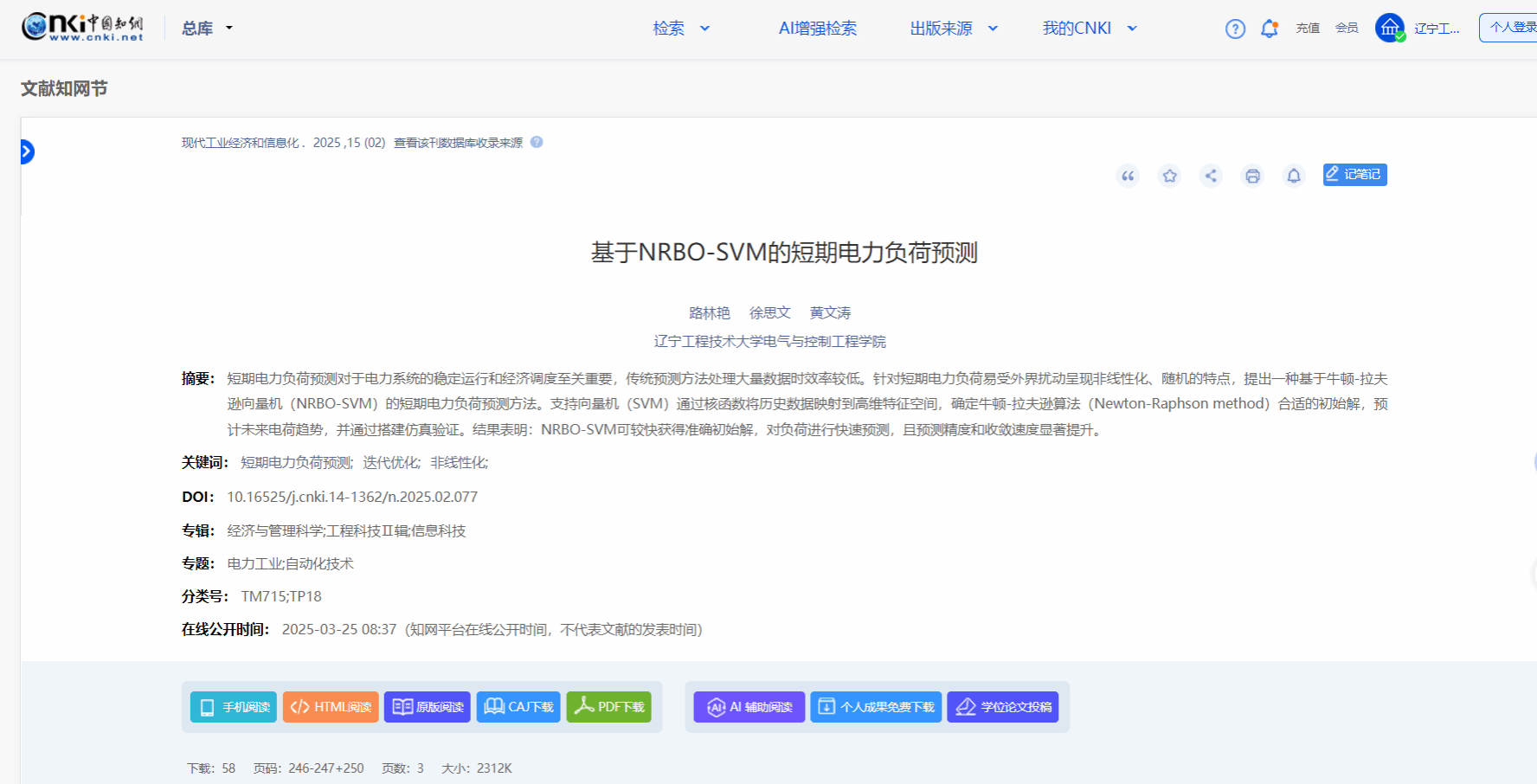Click the journal source info question icon
The width and height of the screenshot is (1537, 784).
[537, 142]
